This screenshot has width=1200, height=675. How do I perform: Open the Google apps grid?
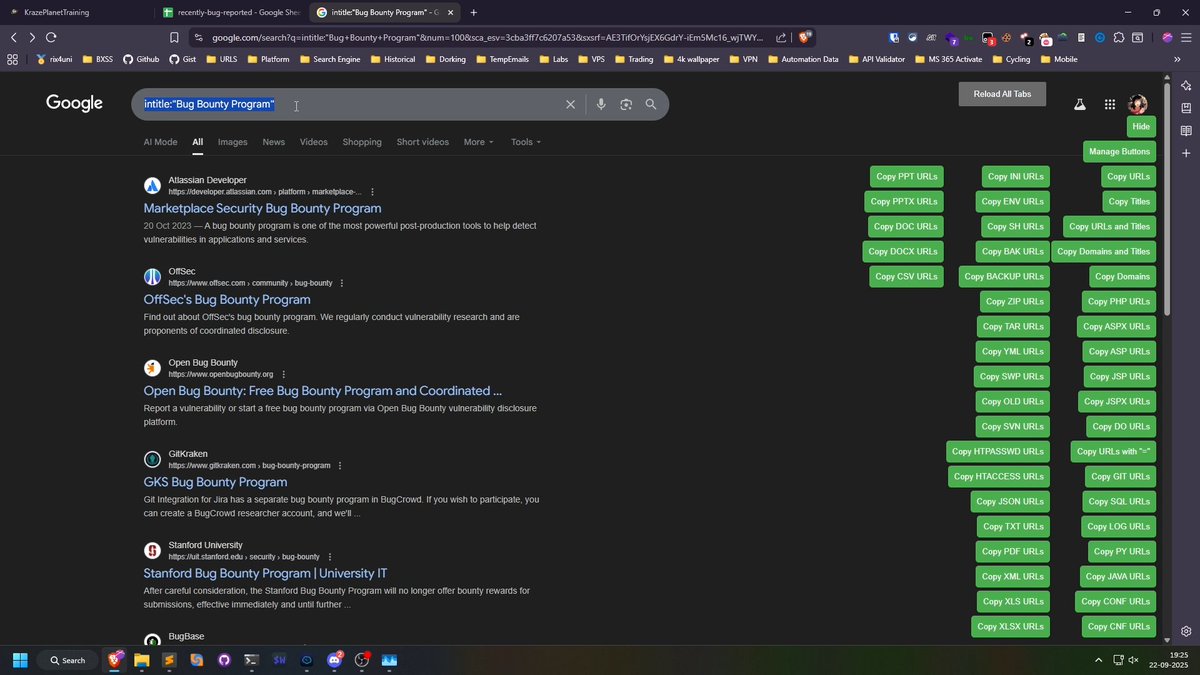[1110, 104]
